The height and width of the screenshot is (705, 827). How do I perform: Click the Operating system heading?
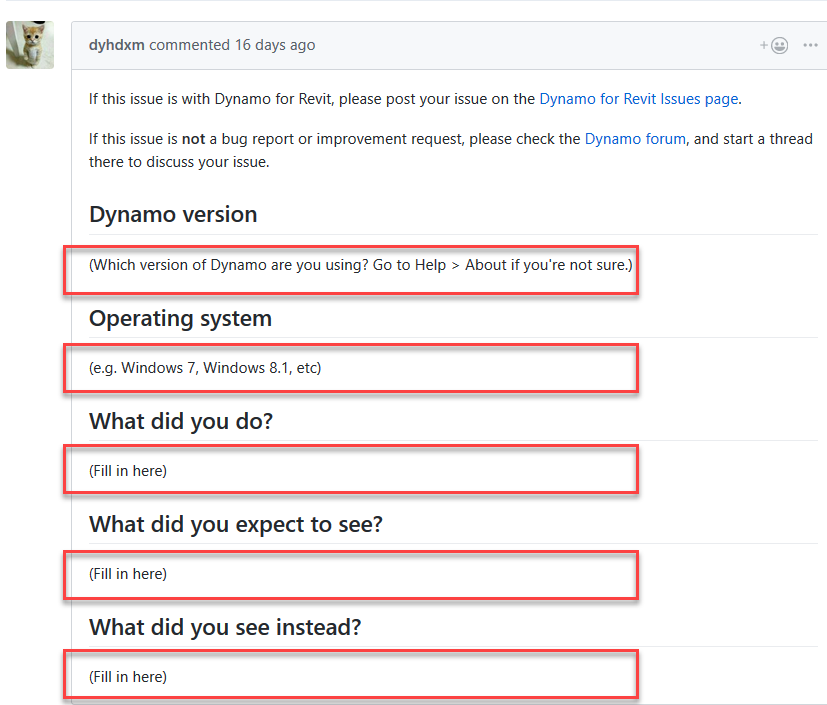point(180,318)
